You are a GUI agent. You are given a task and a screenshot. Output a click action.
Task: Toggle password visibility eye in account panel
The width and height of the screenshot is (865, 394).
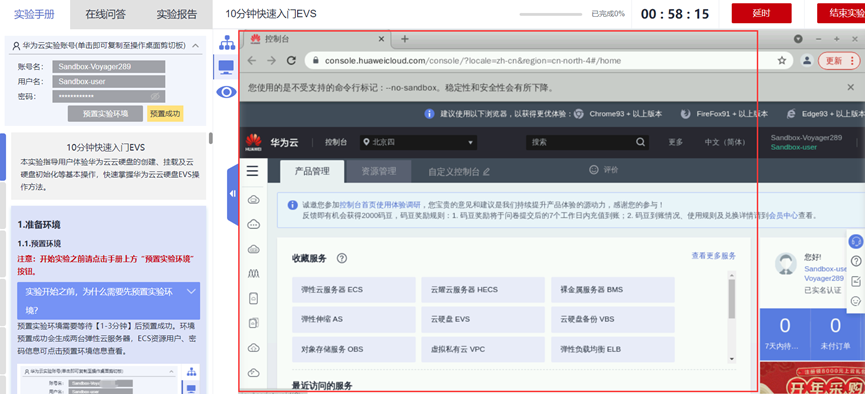click(155, 97)
